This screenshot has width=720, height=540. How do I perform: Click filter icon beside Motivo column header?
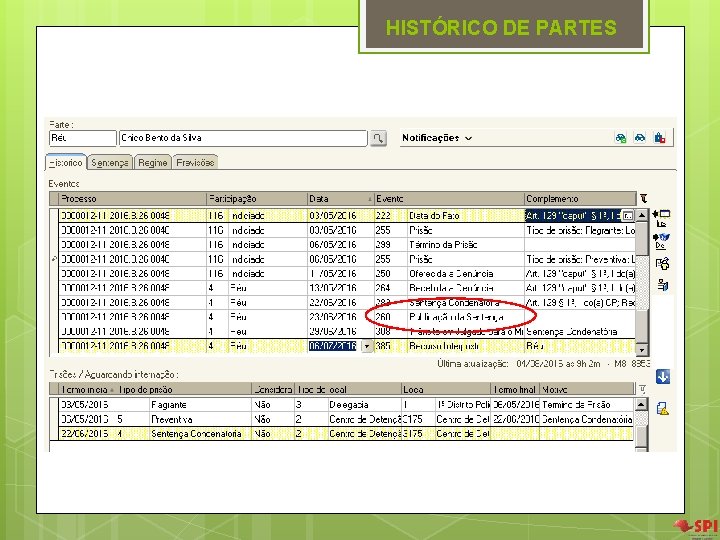pos(643,389)
